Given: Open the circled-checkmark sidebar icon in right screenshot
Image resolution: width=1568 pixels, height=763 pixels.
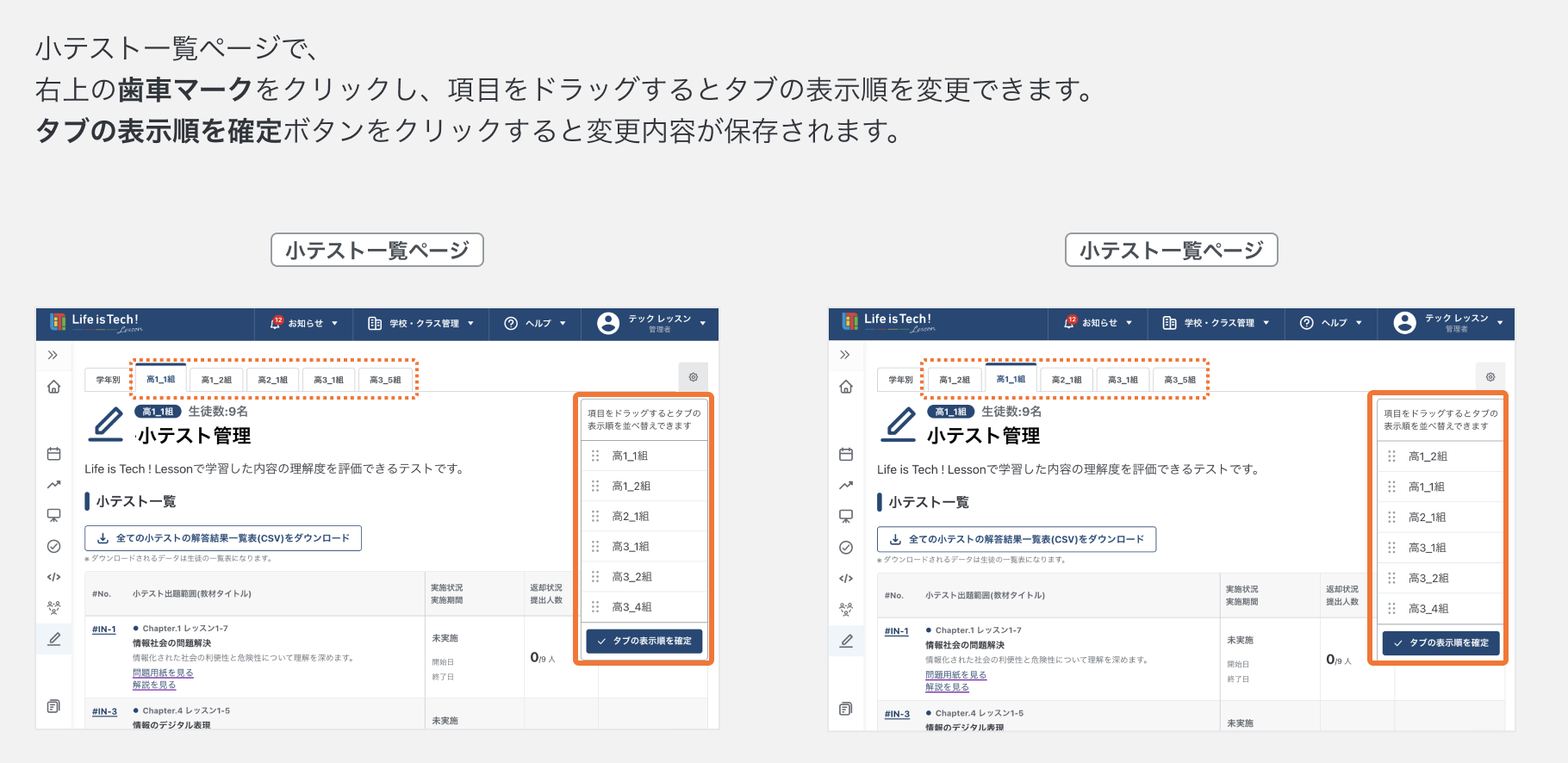Looking at the screenshot, I should [846, 548].
